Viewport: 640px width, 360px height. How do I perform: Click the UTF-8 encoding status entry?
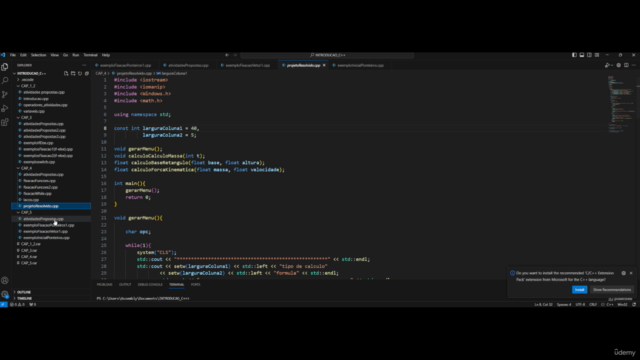[x=580, y=304]
